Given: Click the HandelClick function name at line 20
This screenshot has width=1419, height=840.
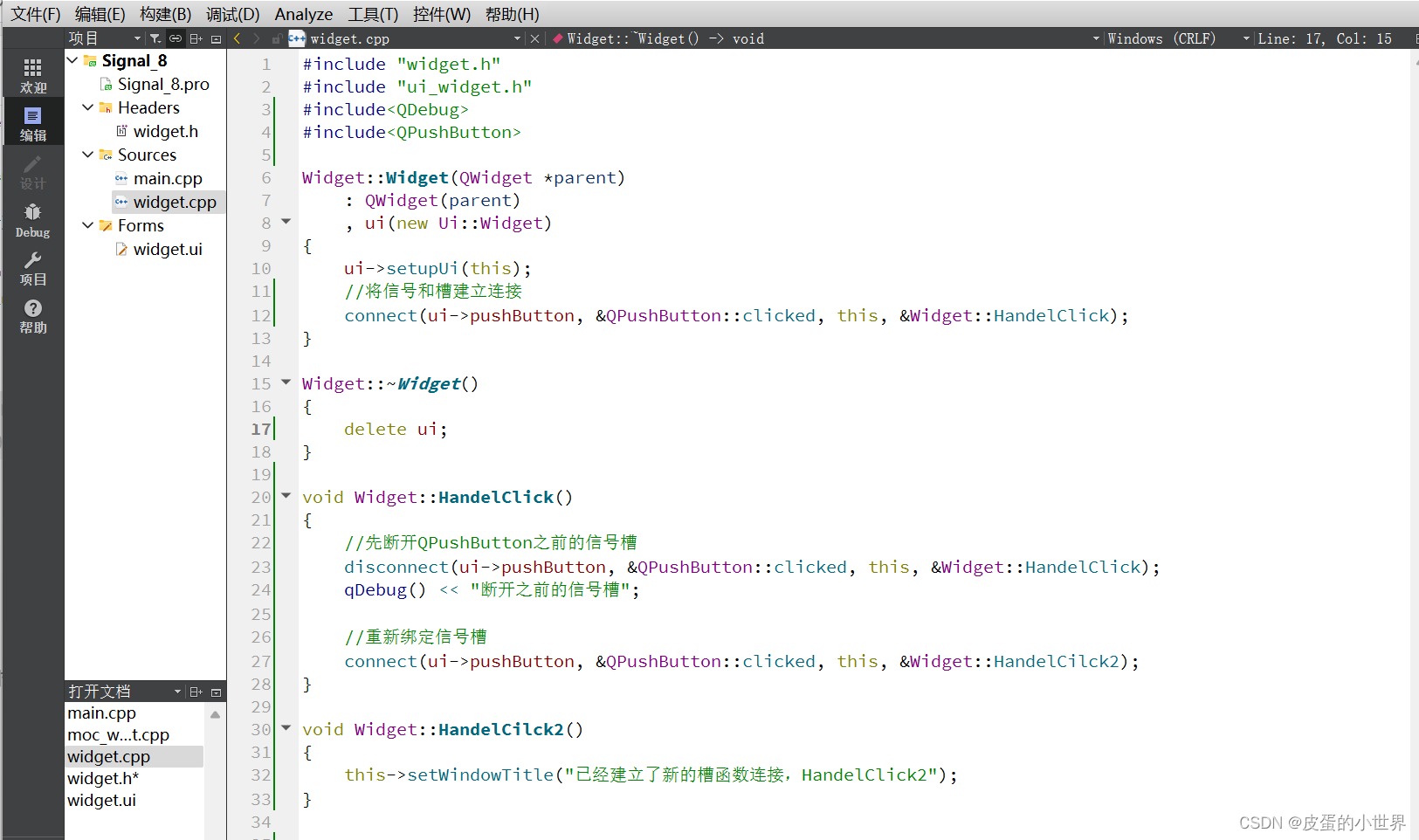Looking at the screenshot, I should coord(496,497).
